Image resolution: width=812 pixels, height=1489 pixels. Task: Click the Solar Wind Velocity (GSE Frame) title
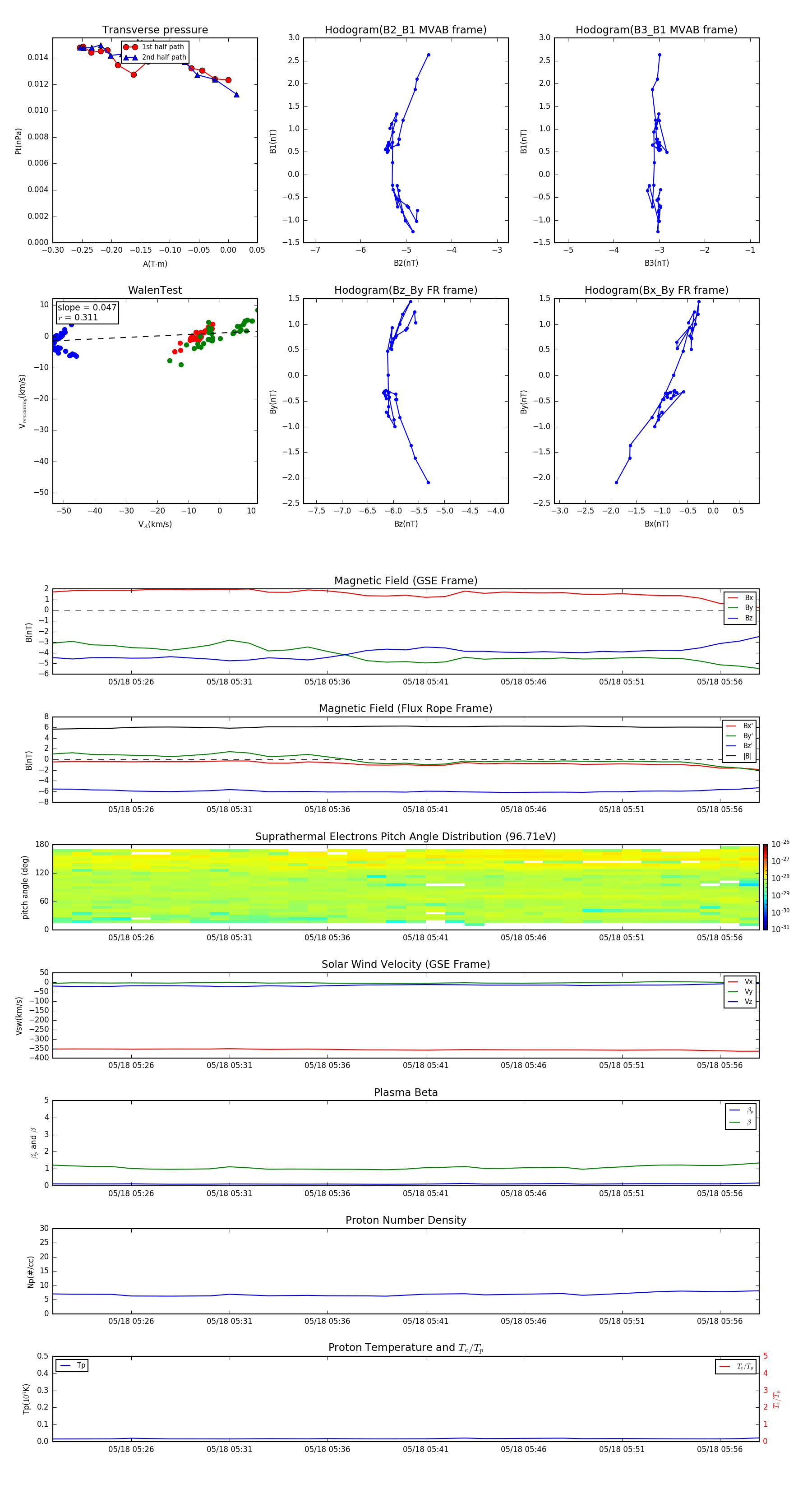[406, 965]
